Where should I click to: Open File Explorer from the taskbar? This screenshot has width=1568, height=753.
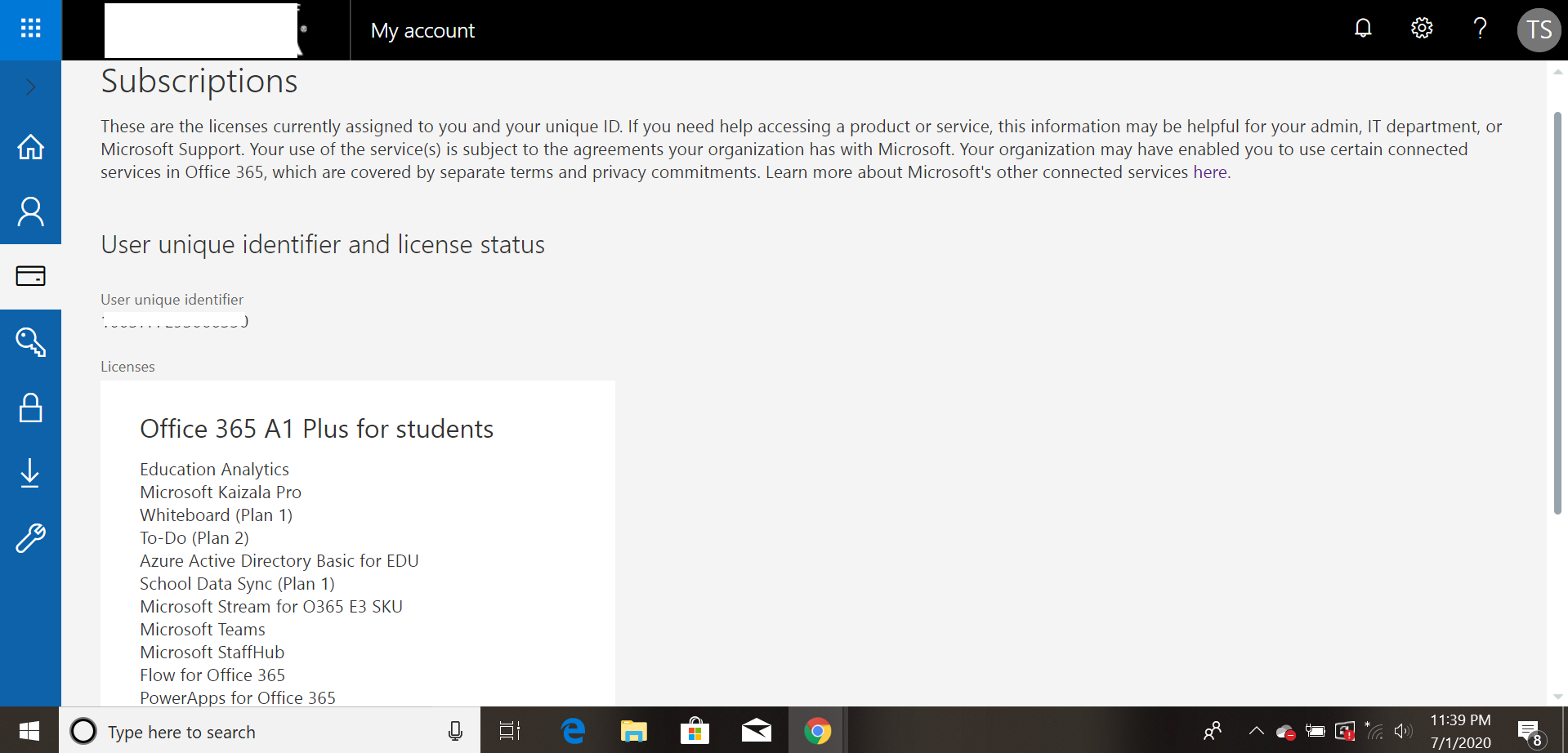tap(633, 730)
